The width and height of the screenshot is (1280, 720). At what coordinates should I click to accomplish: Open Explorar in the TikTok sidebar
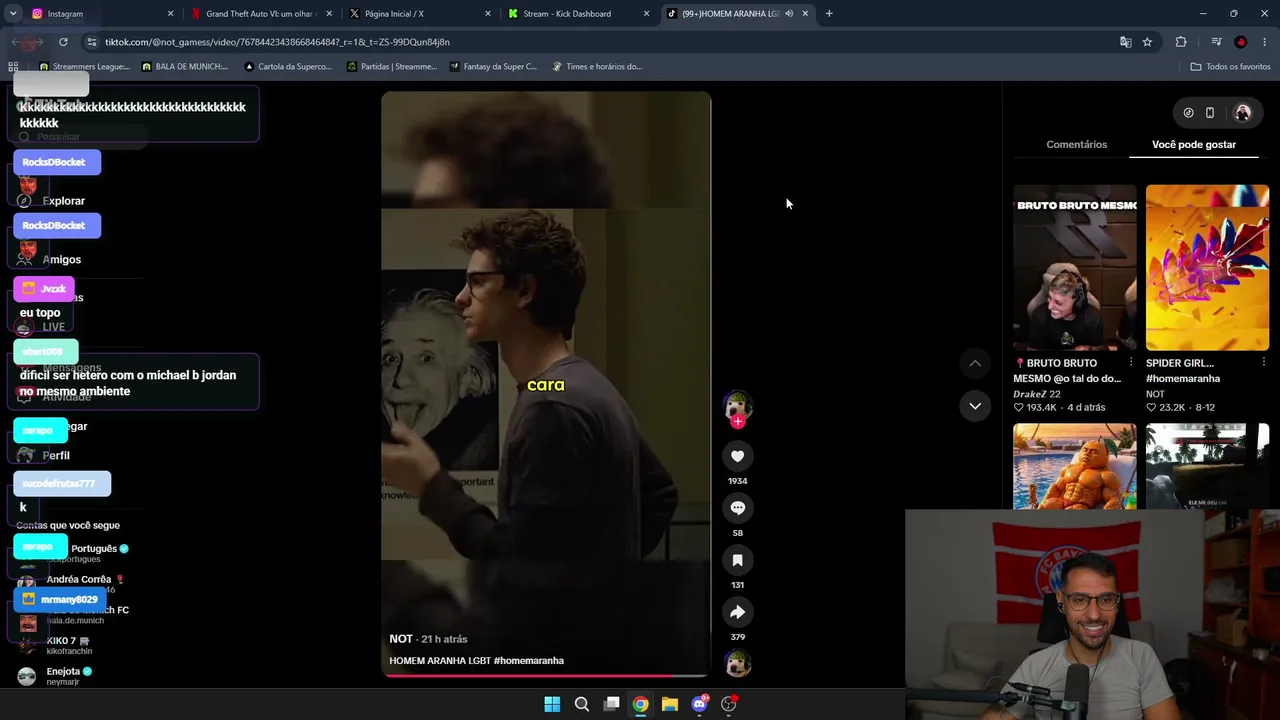(64, 201)
